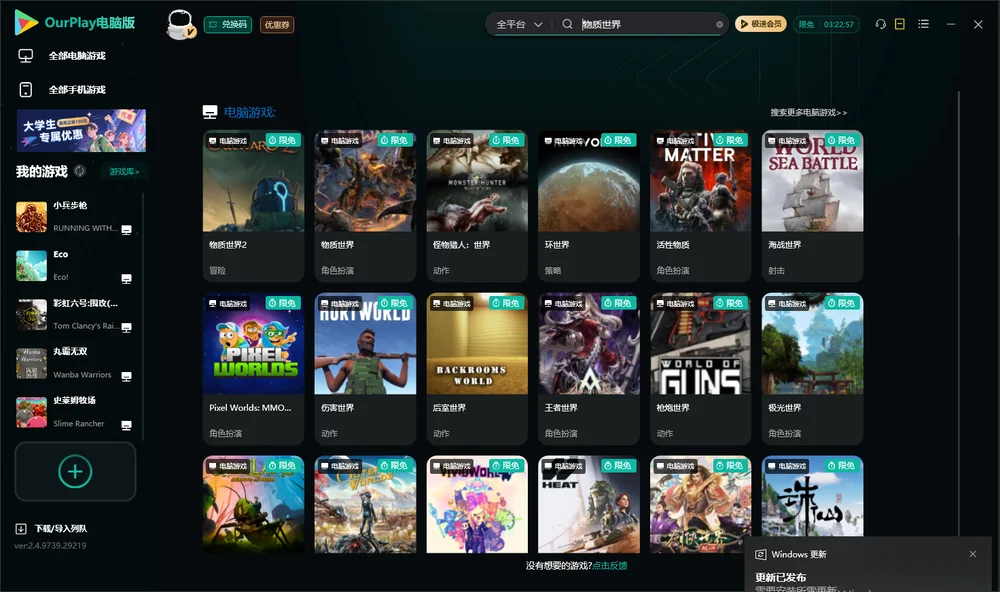Open the Pixel Worlds game card
Image resolution: width=1000 pixels, height=592 pixels.
coord(253,369)
